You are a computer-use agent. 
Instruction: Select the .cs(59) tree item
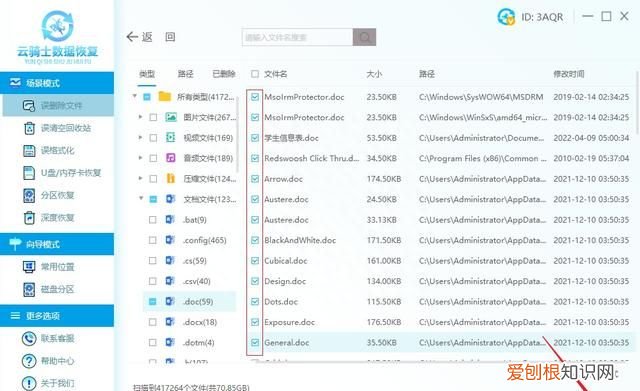point(194,260)
